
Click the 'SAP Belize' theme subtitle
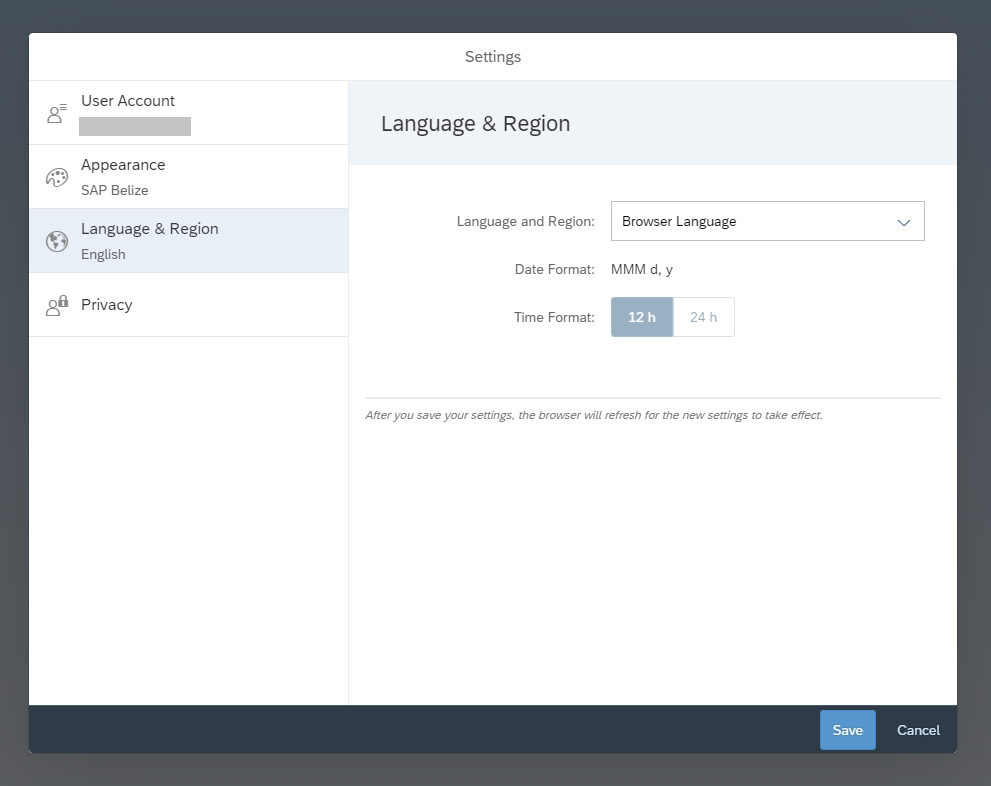(114, 190)
